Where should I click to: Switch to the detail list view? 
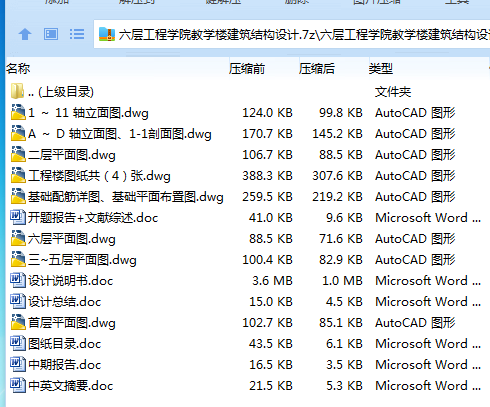(x=77, y=34)
